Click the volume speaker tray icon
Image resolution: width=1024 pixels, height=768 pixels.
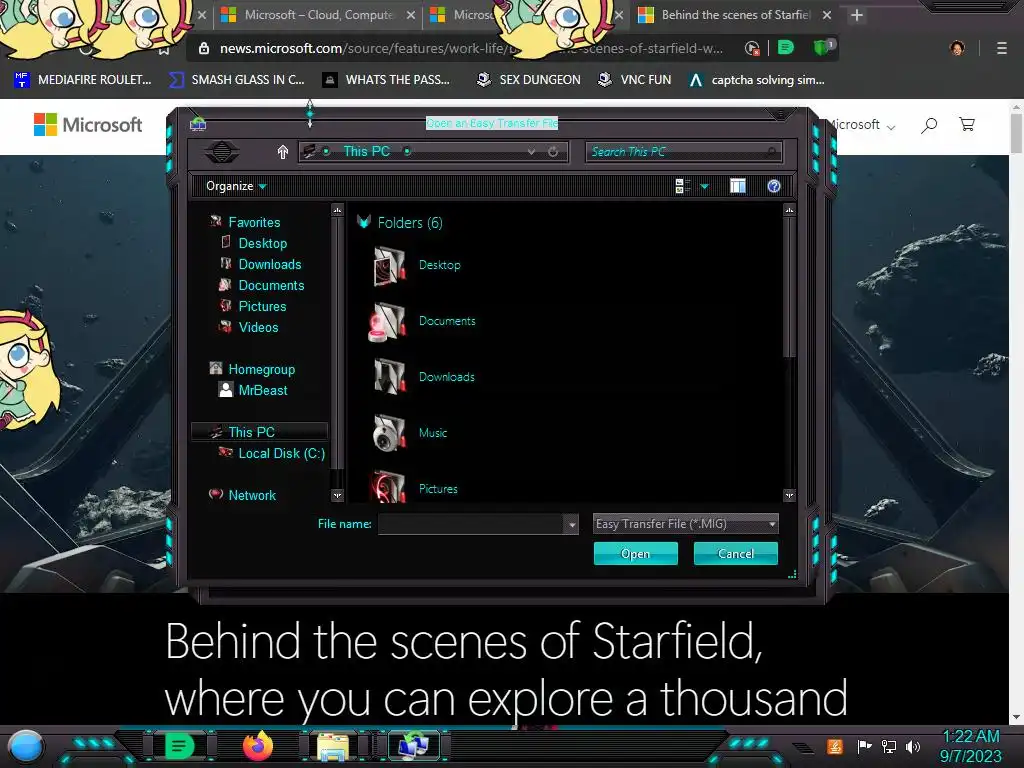pos(913,746)
